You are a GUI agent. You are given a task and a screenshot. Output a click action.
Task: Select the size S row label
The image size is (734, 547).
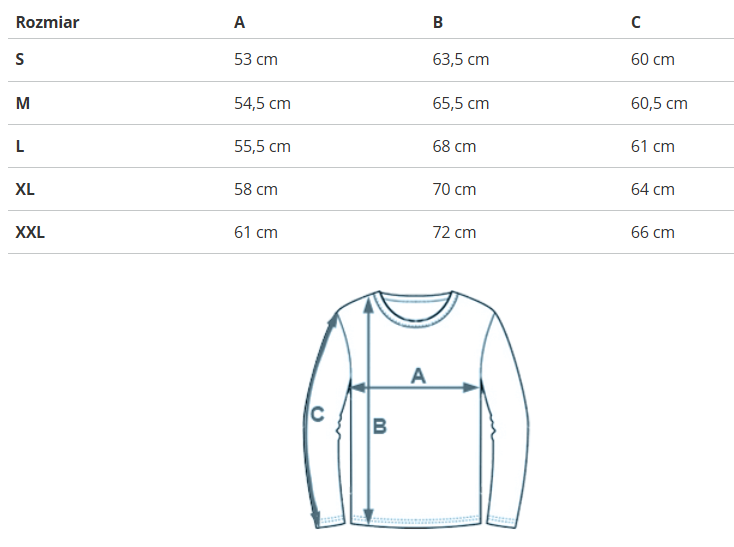20,59
